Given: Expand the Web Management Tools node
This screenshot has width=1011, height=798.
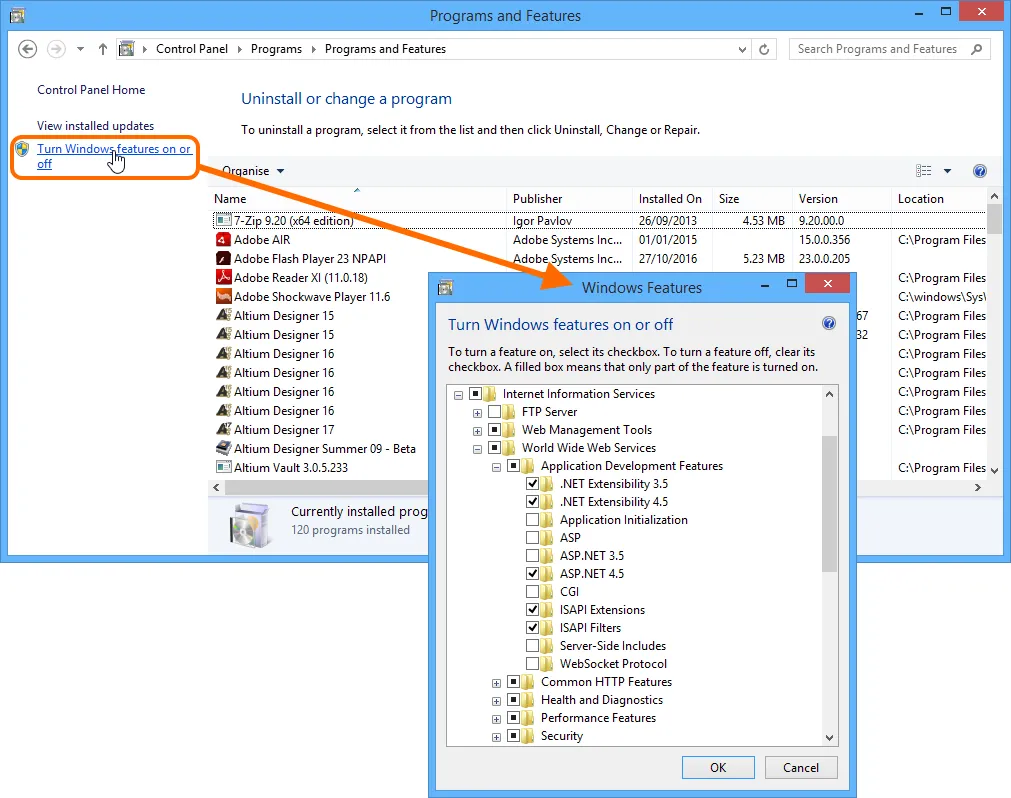Looking at the screenshot, I should (477, 431).
